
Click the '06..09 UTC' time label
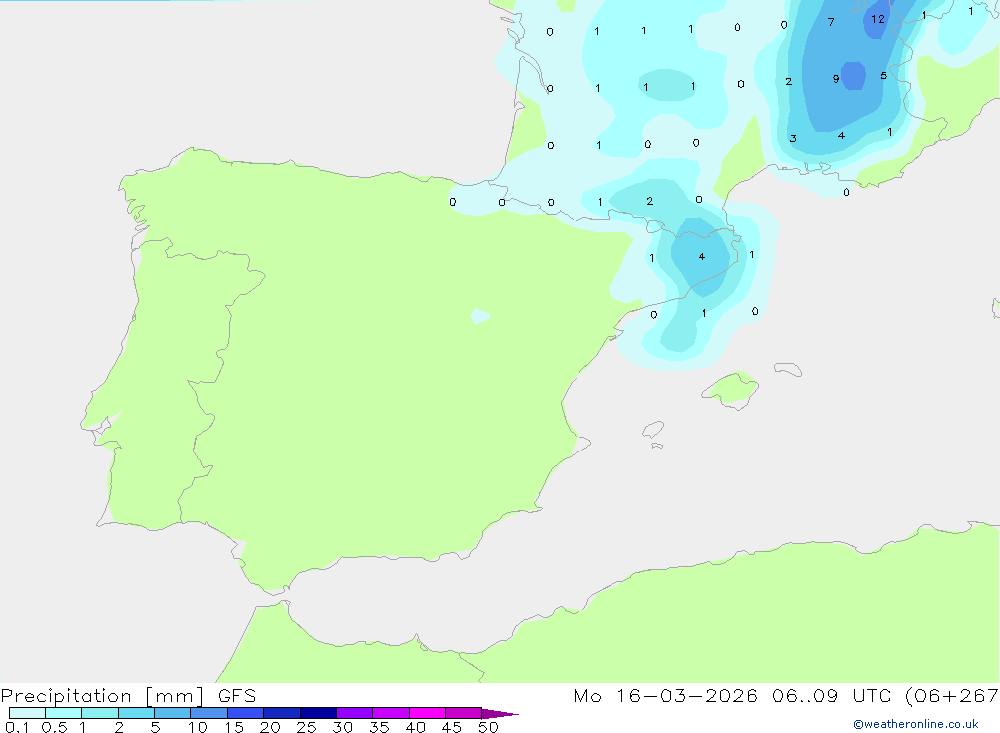(831, 696)
